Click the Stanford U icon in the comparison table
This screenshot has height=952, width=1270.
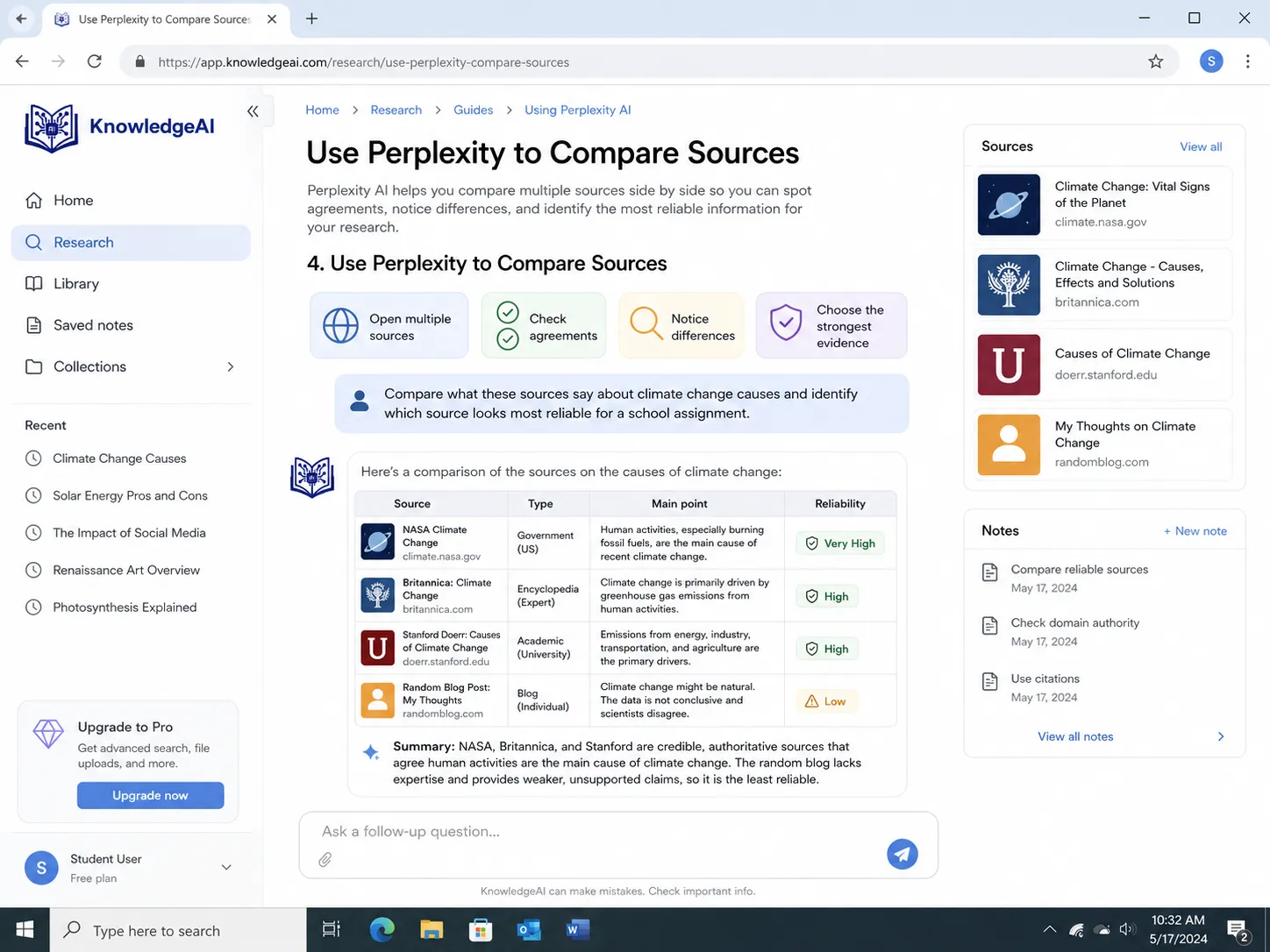[378, 648]
